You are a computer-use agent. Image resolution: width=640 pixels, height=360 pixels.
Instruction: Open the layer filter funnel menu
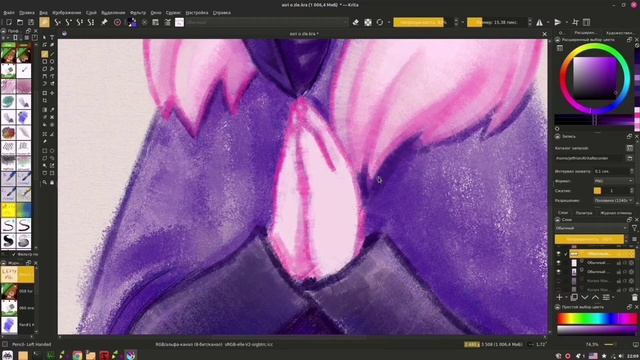(x=634, y=228)
